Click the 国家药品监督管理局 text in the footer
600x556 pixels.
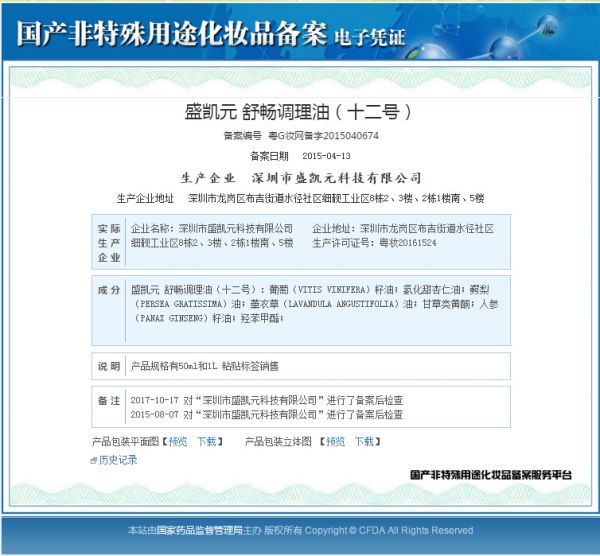pos(200,530)
